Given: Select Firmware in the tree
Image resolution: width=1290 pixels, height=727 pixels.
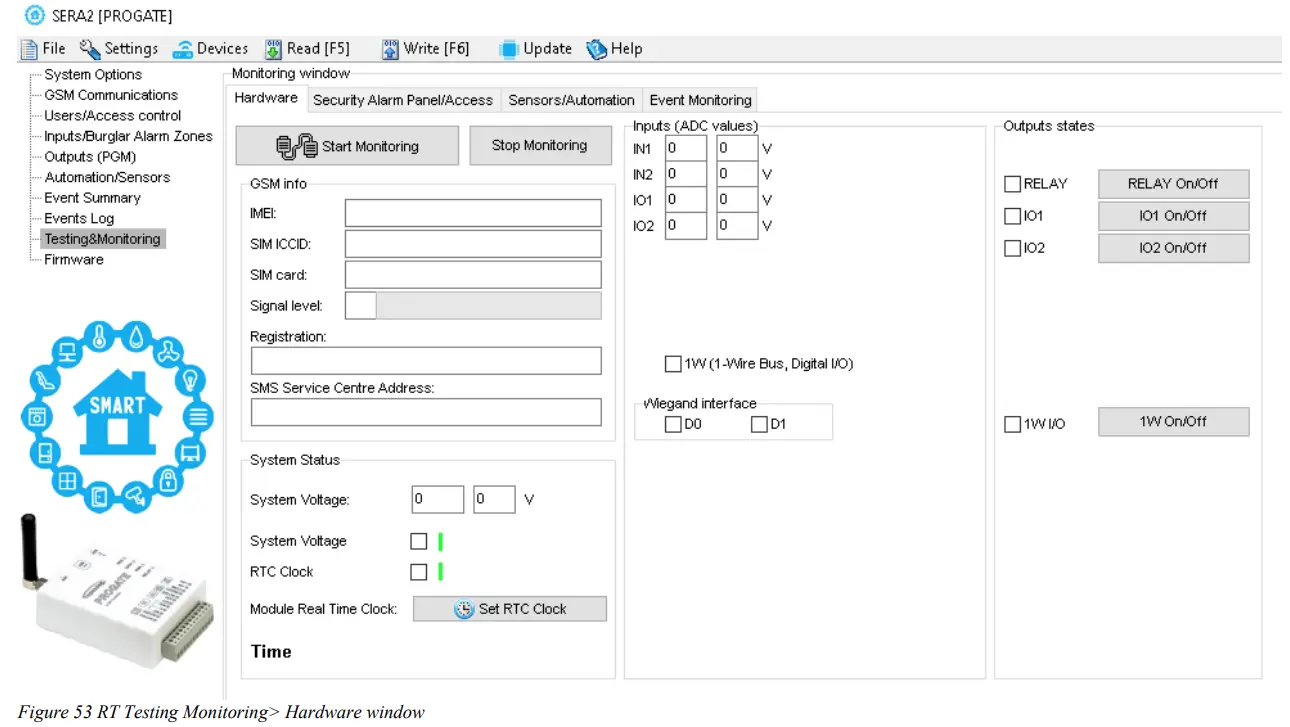Looking at the screenshot, I should [74, 259].
